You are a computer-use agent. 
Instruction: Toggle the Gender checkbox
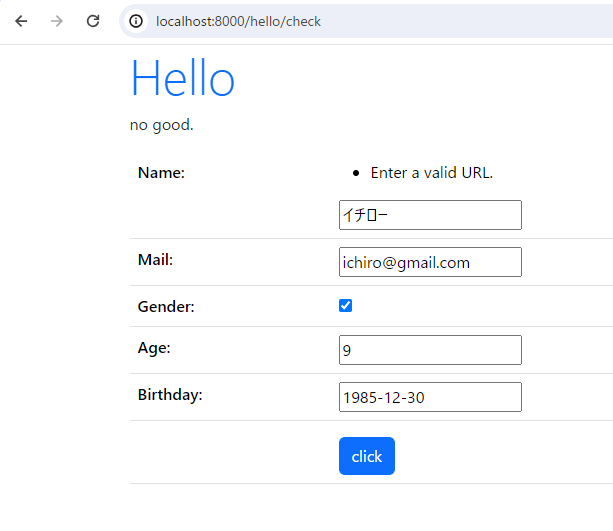click(346, 306)
